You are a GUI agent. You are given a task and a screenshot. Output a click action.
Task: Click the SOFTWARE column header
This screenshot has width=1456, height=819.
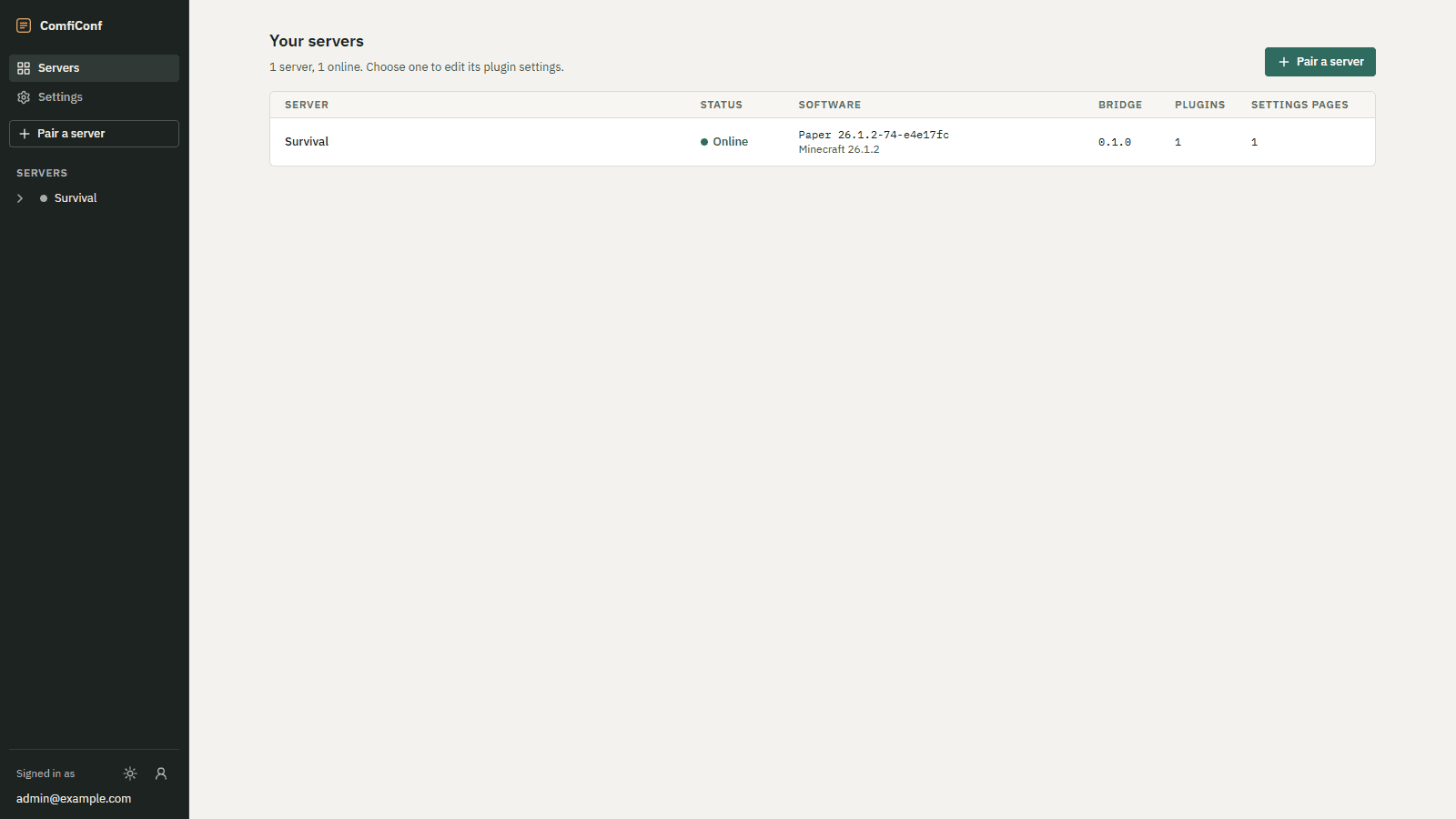(x=829, y=105)
